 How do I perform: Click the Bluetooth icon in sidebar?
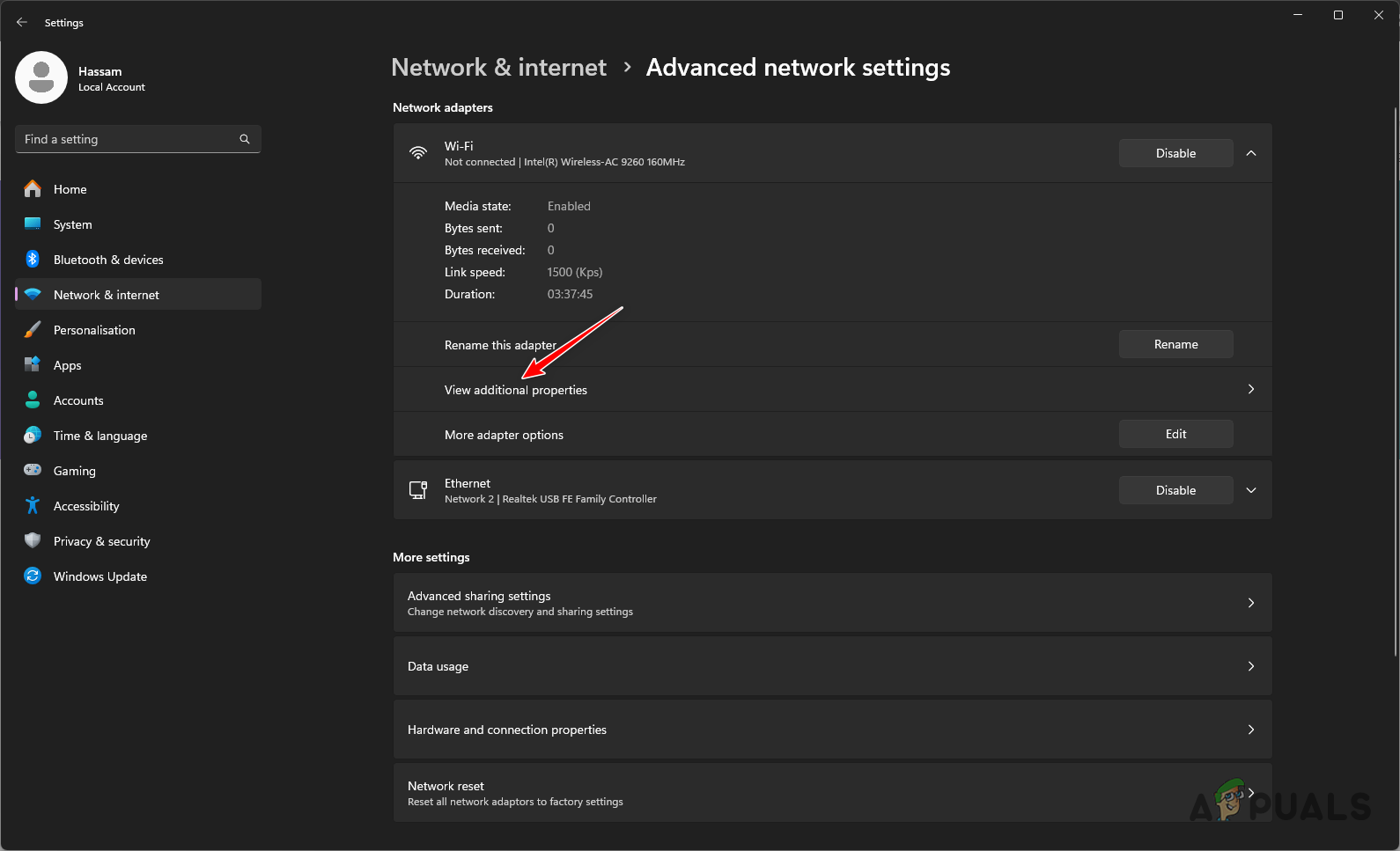[33, 260]
